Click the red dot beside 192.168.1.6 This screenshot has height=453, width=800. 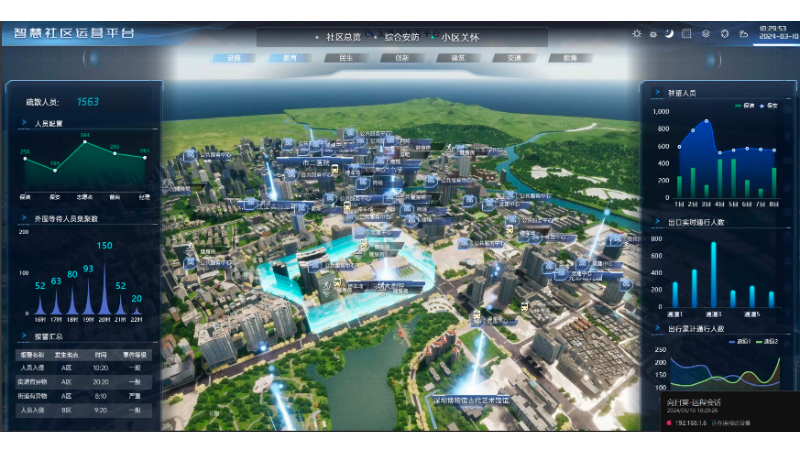coord(669,423)
